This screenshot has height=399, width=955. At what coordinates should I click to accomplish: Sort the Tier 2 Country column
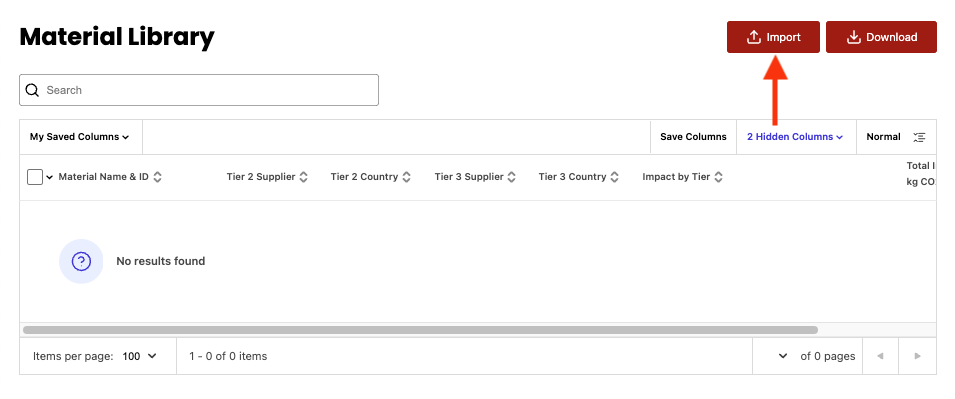tap(406, 177)
